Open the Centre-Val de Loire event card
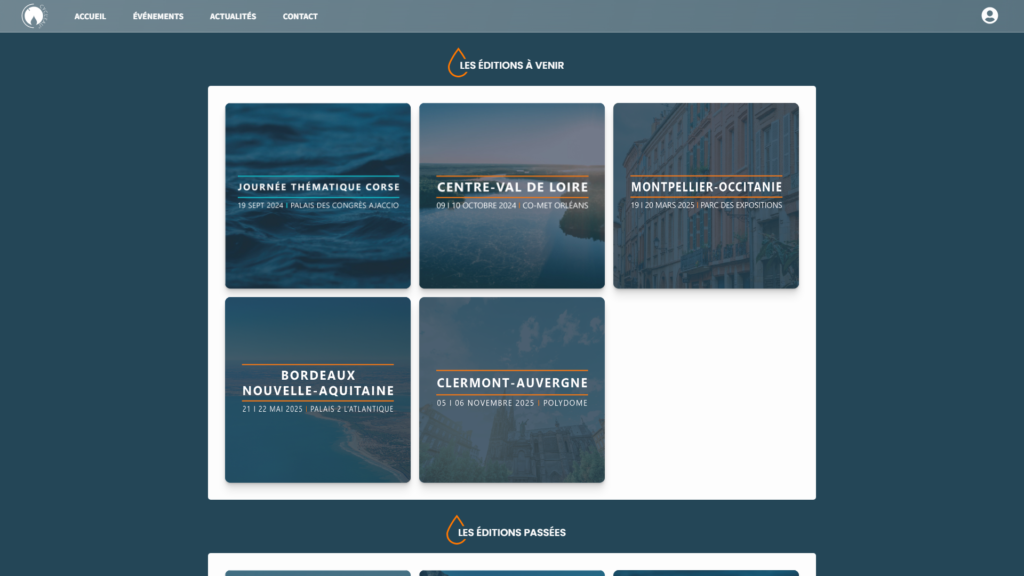 (512, 195)
